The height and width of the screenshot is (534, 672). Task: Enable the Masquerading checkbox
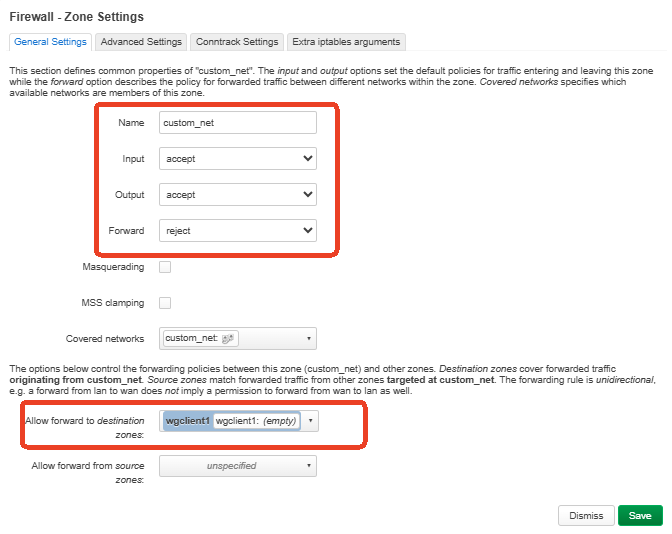pos(165,267)
